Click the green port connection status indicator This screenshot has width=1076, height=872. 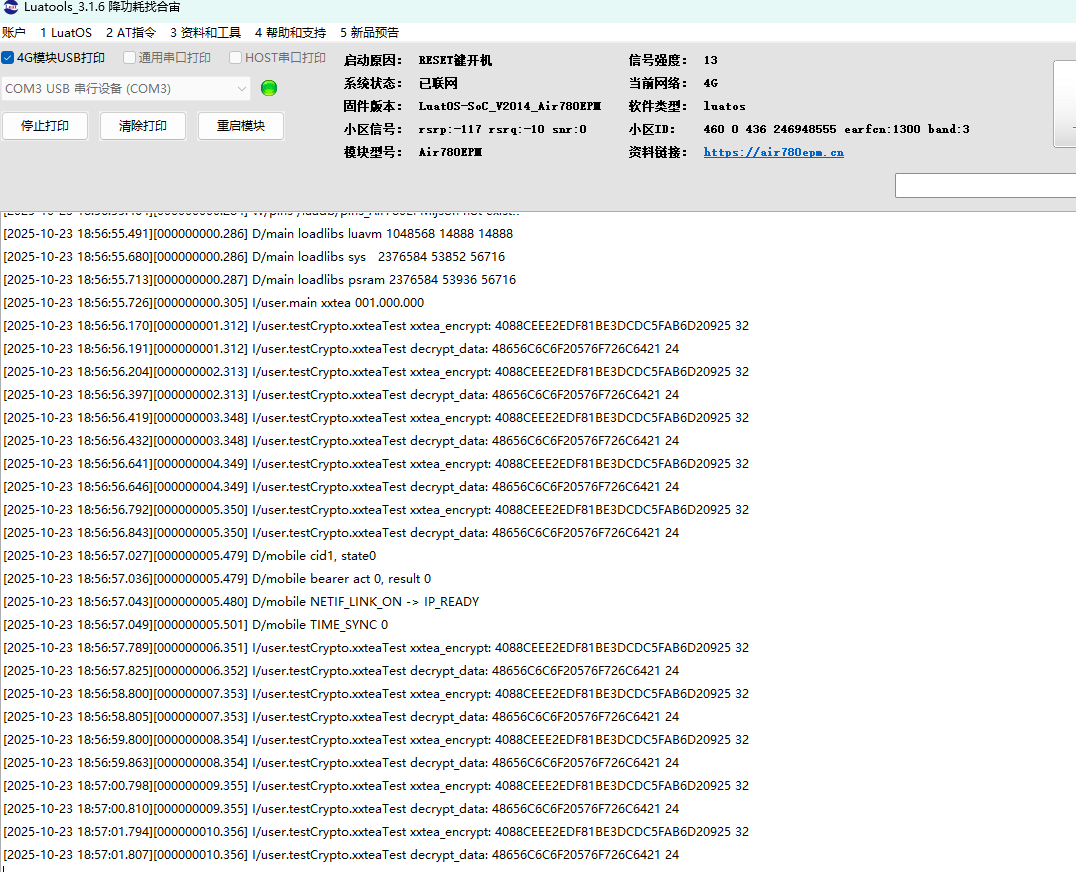coord(268,88)
